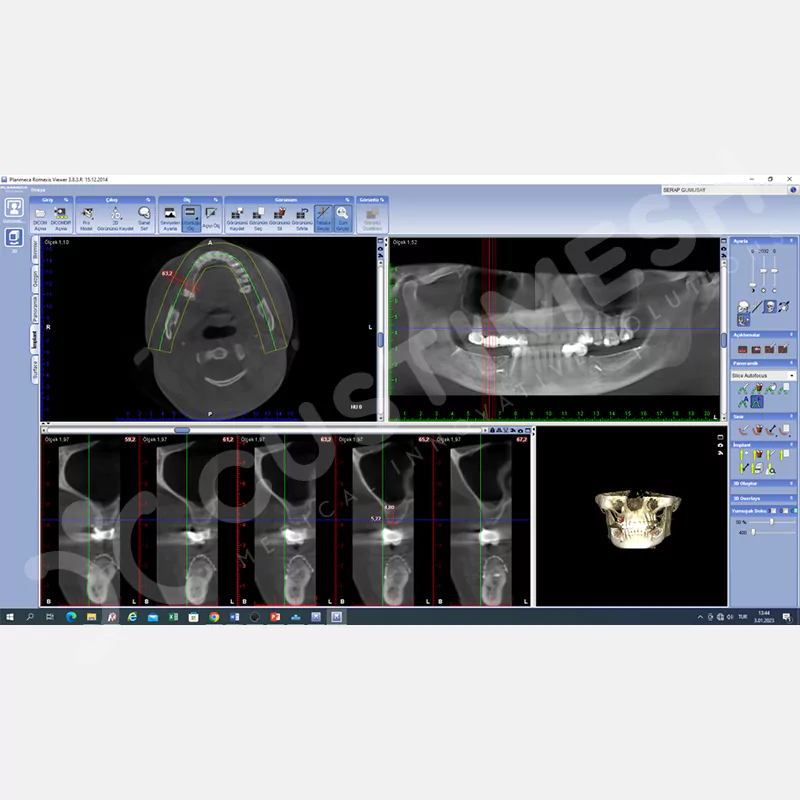
Task: Open Google Chrome from the taskbar
Action: (214, 618)
